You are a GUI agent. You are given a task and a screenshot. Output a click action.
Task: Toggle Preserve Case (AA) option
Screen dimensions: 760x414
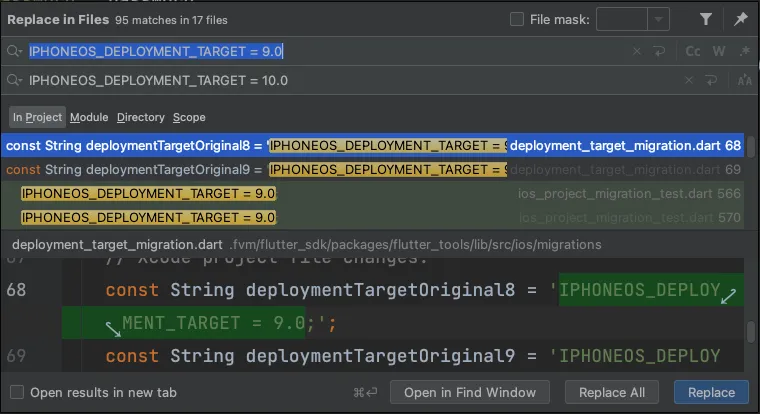tap(744, 80)
